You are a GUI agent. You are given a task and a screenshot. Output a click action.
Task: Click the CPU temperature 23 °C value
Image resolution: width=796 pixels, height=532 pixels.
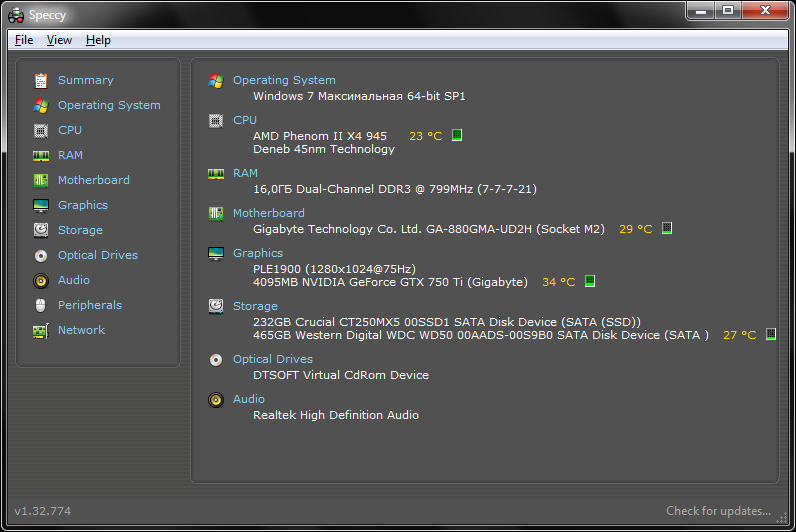(425, 136)
